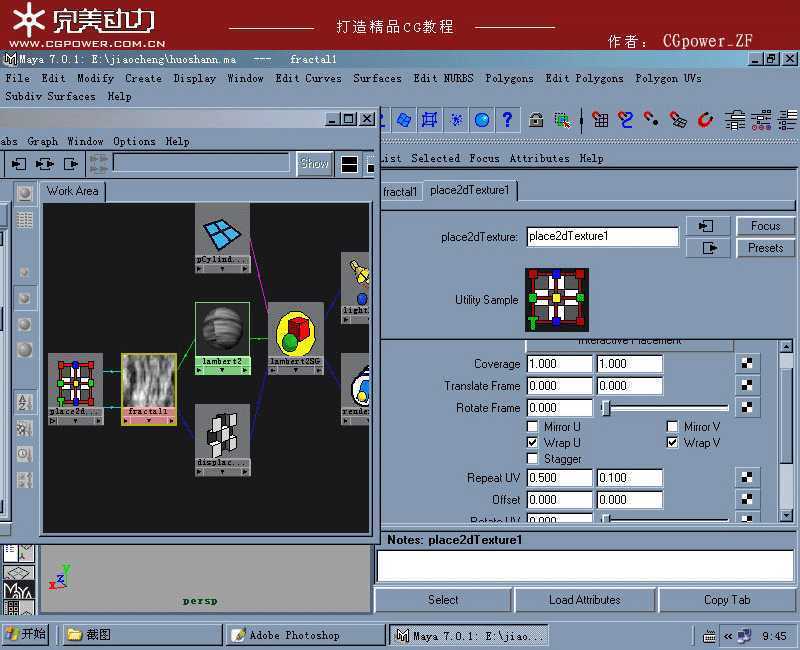Click the Rotate Frame slider handle
The image size is (800, 650).
tap(606, 407)
